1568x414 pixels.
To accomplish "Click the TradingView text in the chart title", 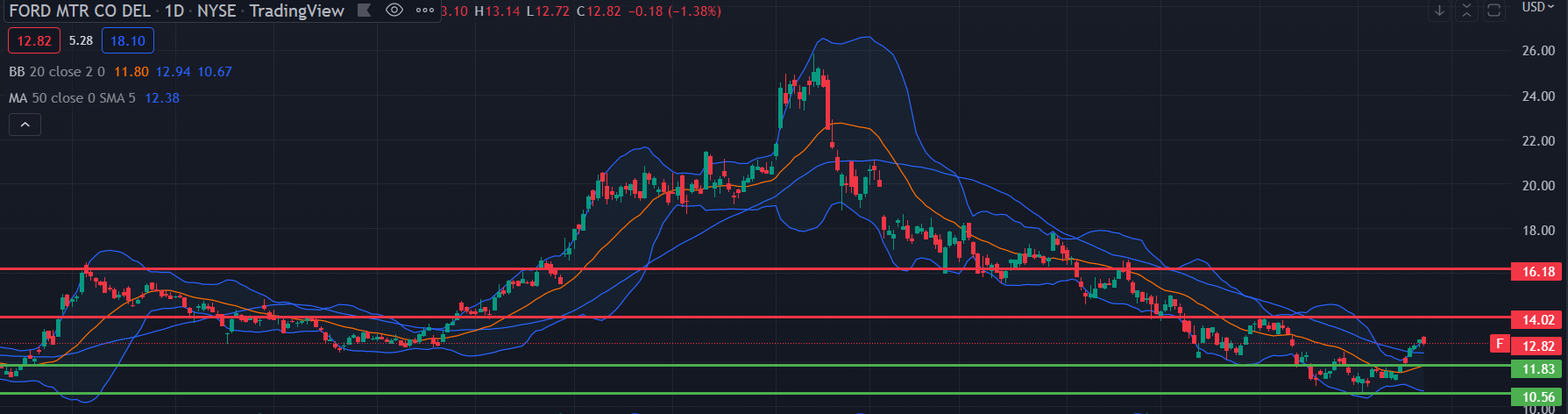I will (x=297, y=11).
